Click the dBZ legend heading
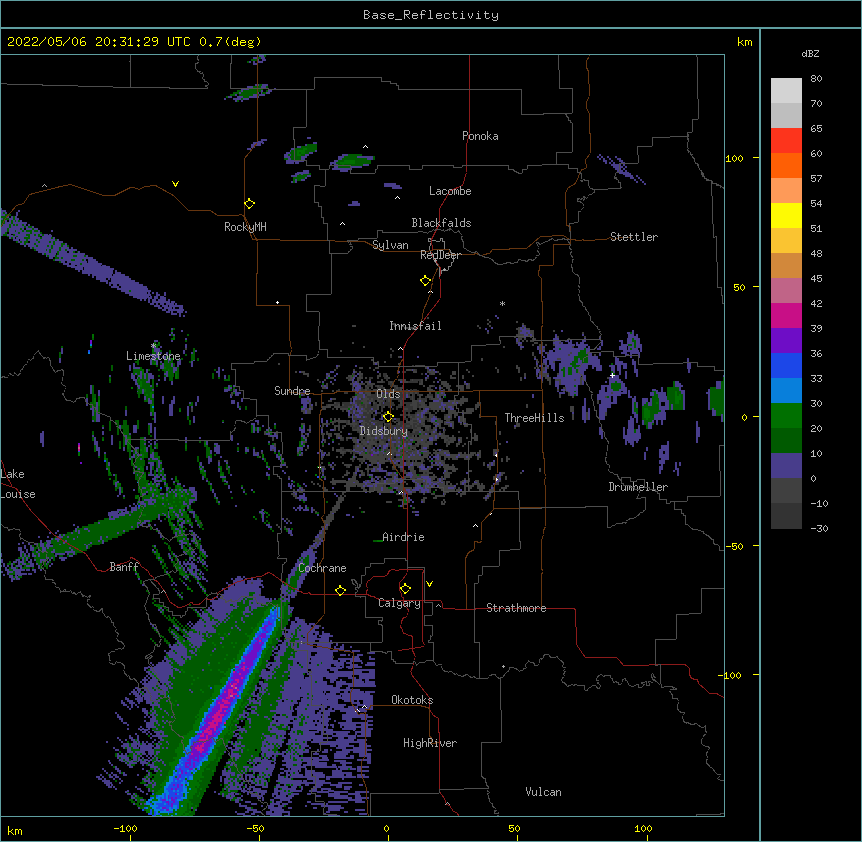The height and width of the screenshot is (842, 862). coord(810,54)
